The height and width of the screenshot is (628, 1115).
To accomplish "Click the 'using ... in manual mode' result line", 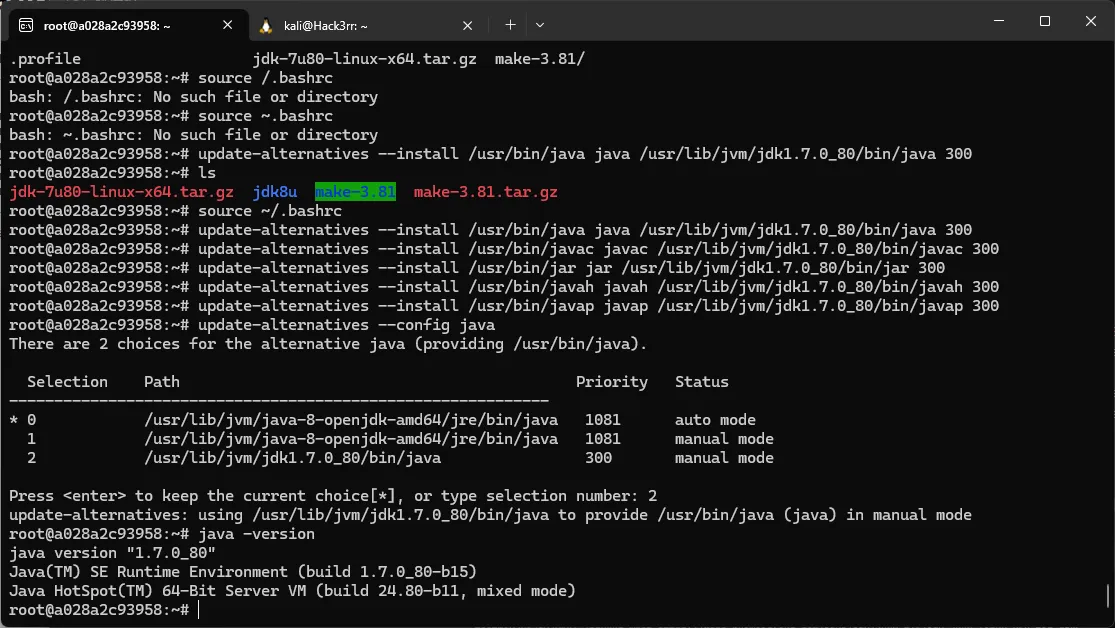I will pyautogui.click(x=491, y=515).
